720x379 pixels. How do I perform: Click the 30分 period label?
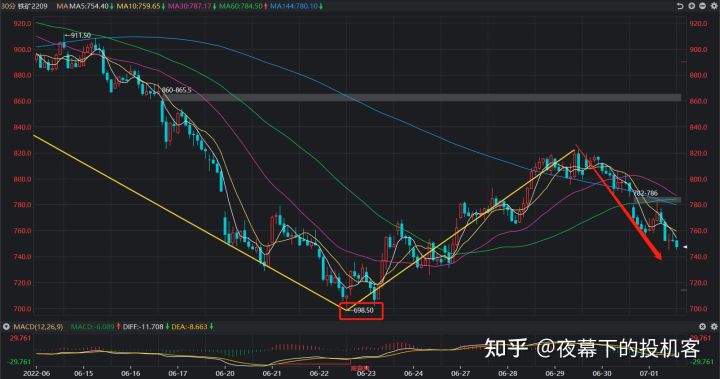(x=6, y=6)
